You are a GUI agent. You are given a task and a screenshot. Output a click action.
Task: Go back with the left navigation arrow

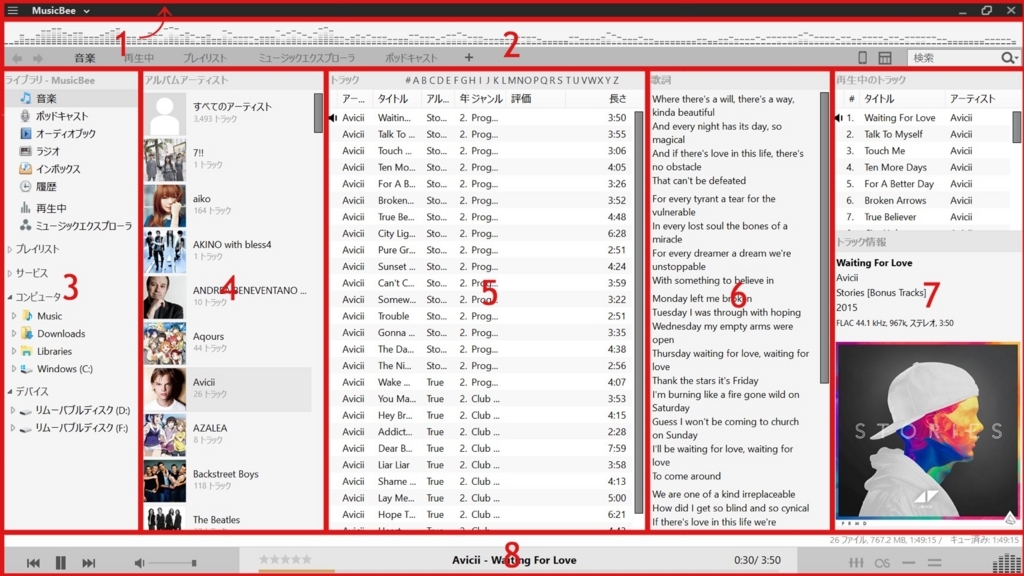18,58
